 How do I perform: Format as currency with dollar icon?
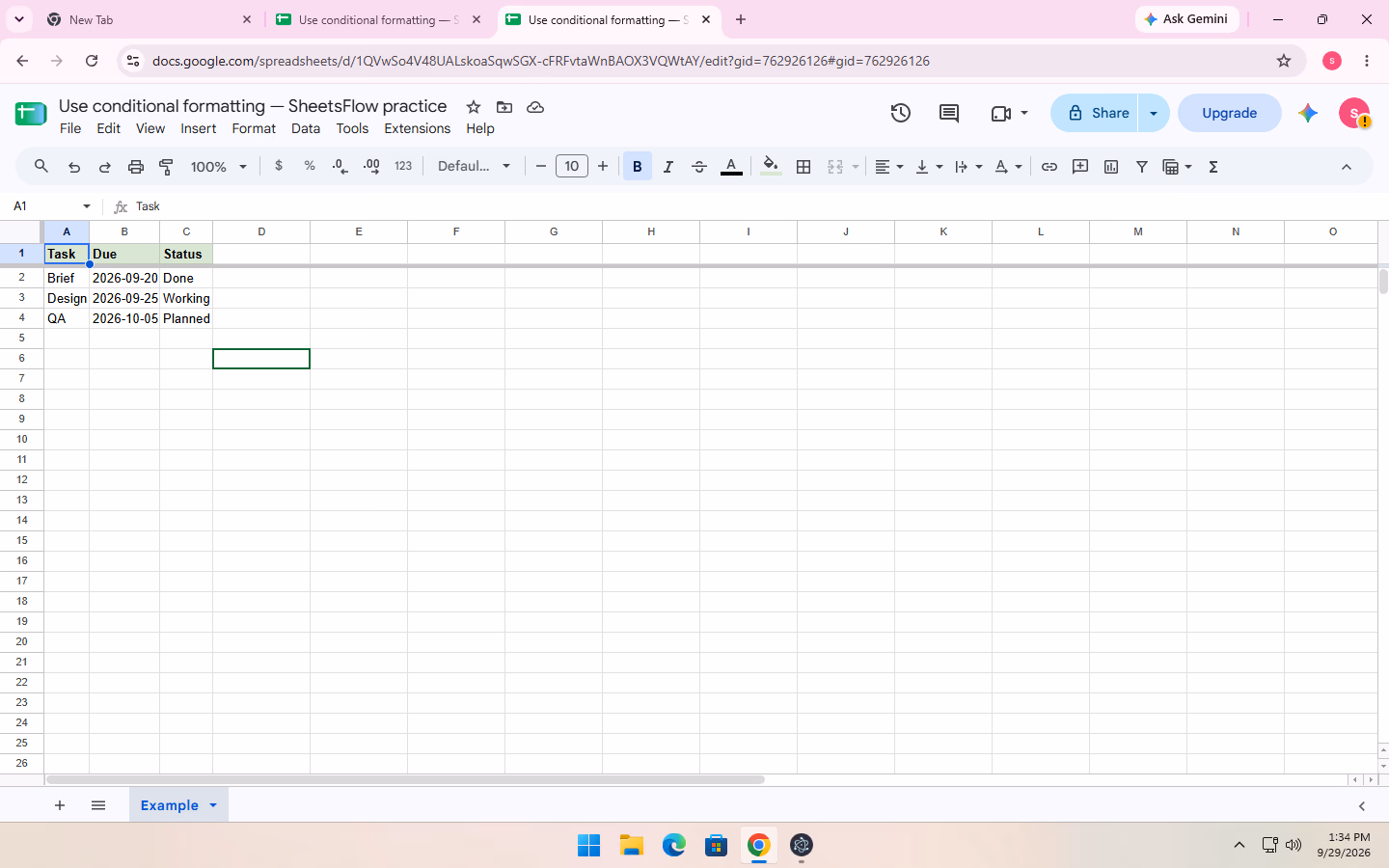click(279, 166)
